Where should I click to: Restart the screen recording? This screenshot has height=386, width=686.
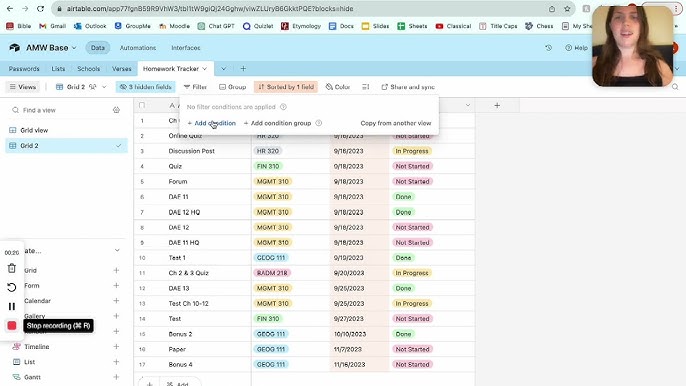point(12,288)
